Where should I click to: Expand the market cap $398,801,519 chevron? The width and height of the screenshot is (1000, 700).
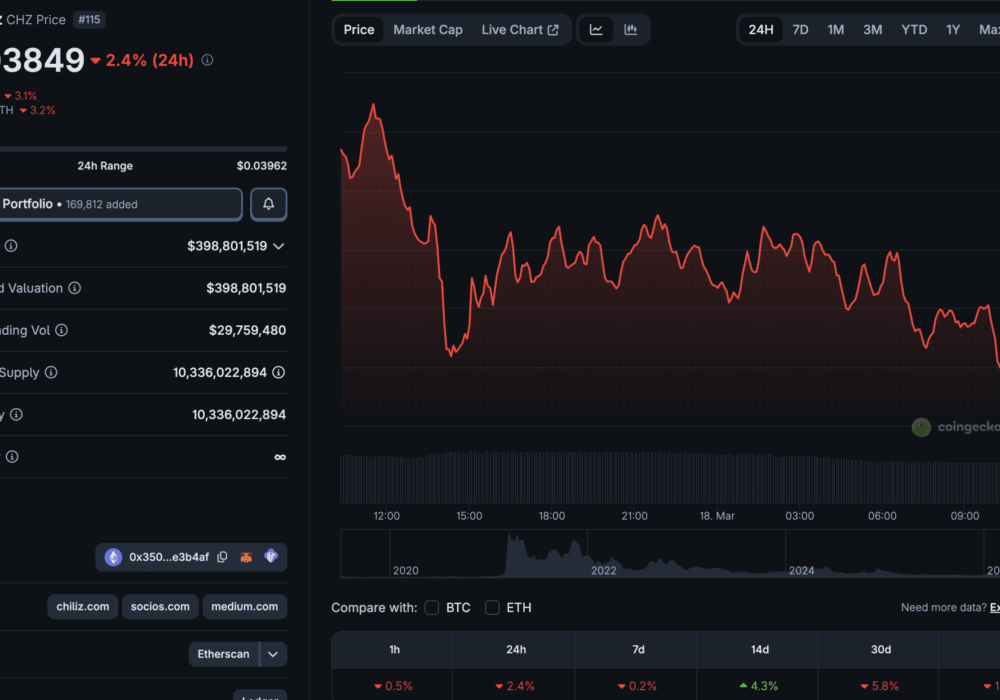(278, 246)
